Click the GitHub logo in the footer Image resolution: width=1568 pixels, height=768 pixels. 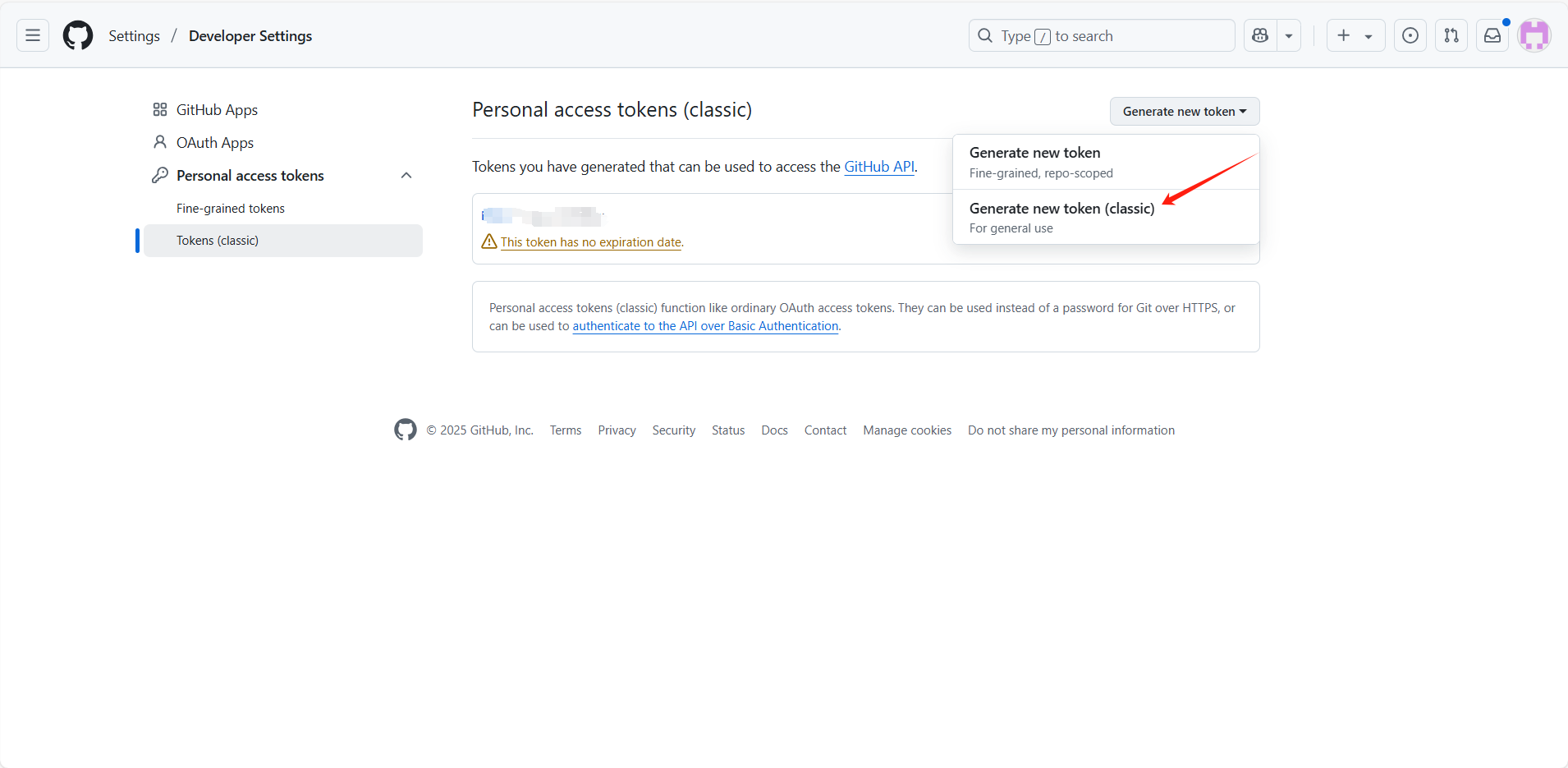[406, 430]
